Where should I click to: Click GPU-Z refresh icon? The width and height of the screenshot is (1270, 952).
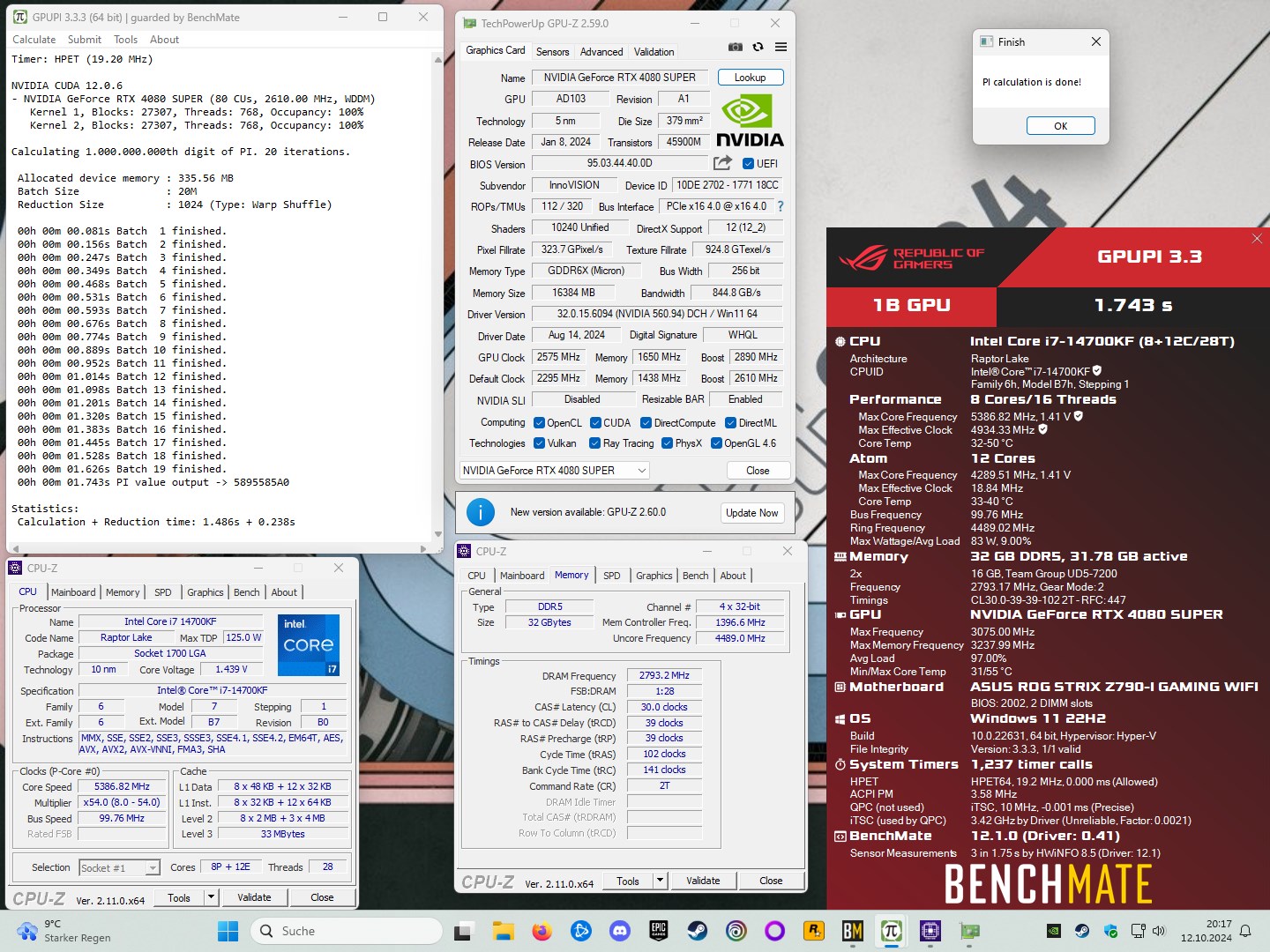click(758, 47)
